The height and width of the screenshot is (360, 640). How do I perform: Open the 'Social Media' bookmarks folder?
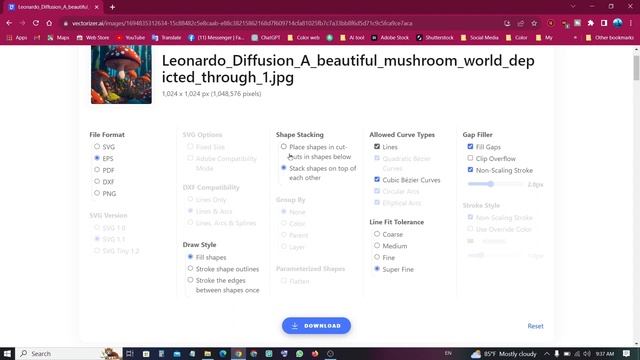[x=480, y=38]
